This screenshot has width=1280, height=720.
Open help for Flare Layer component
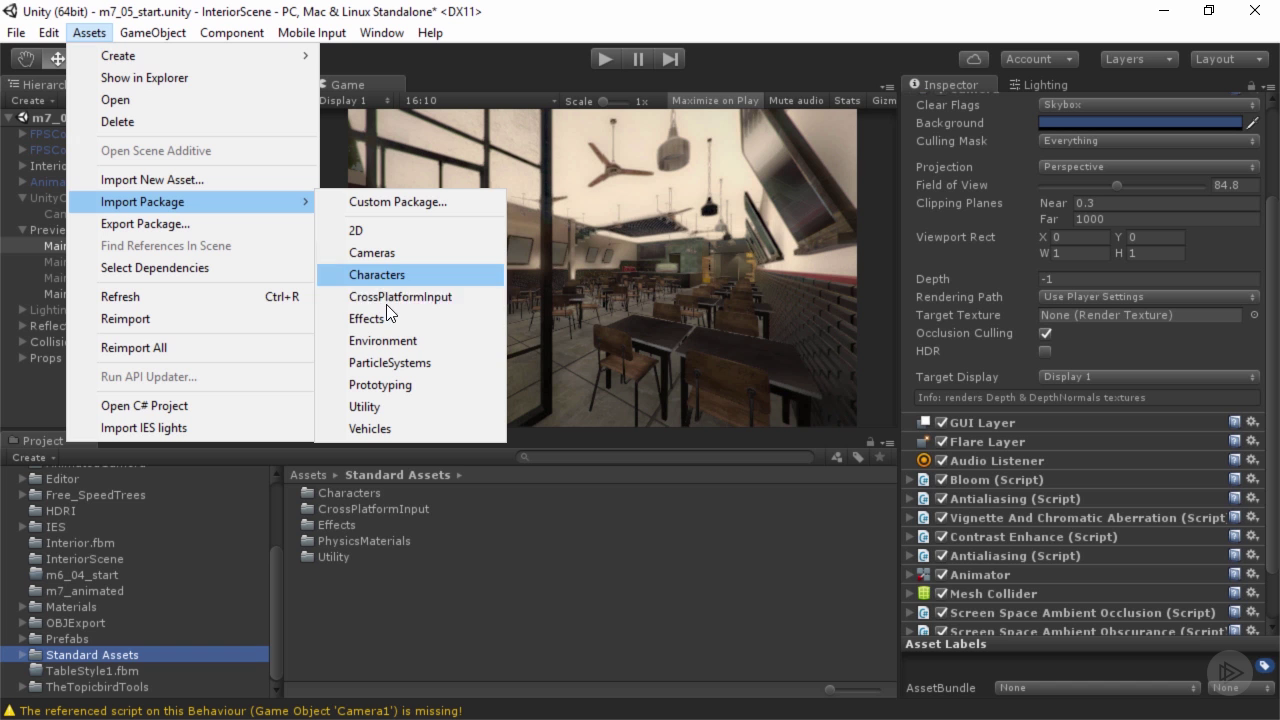(x=1235, y=441)
